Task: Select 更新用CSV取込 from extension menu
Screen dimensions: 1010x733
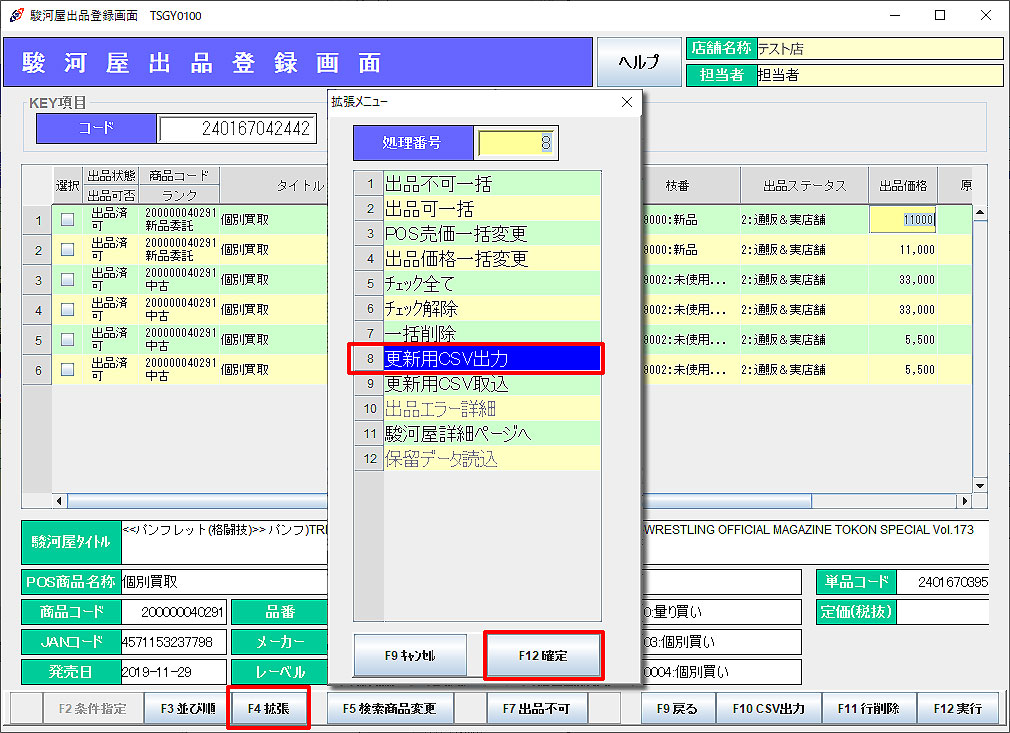Action: pyautogui.click(x=491, y=384)
